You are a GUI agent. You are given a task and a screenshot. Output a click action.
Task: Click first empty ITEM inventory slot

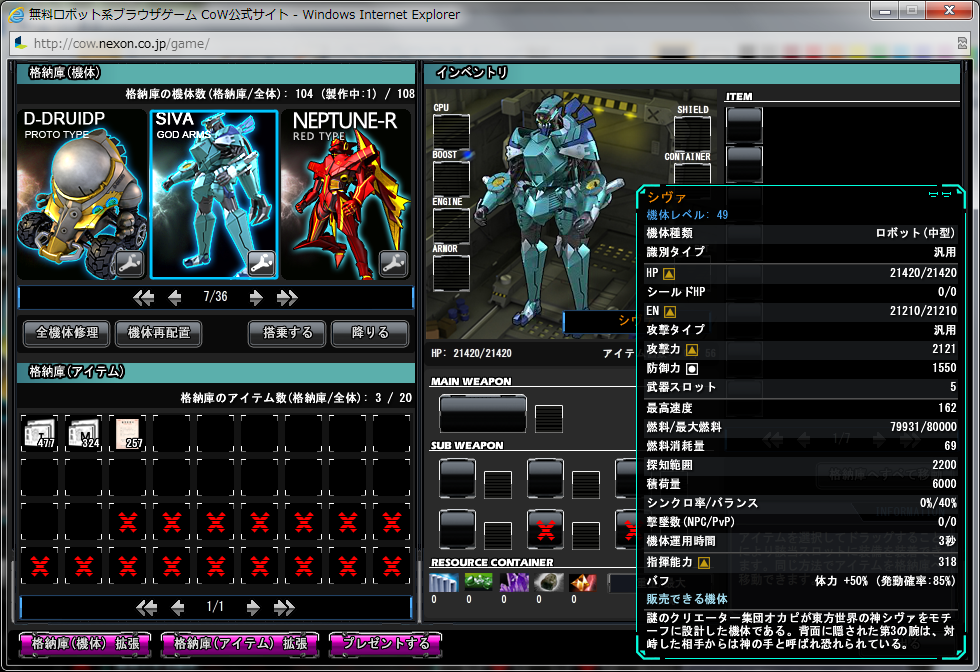(x=744, y=125)
